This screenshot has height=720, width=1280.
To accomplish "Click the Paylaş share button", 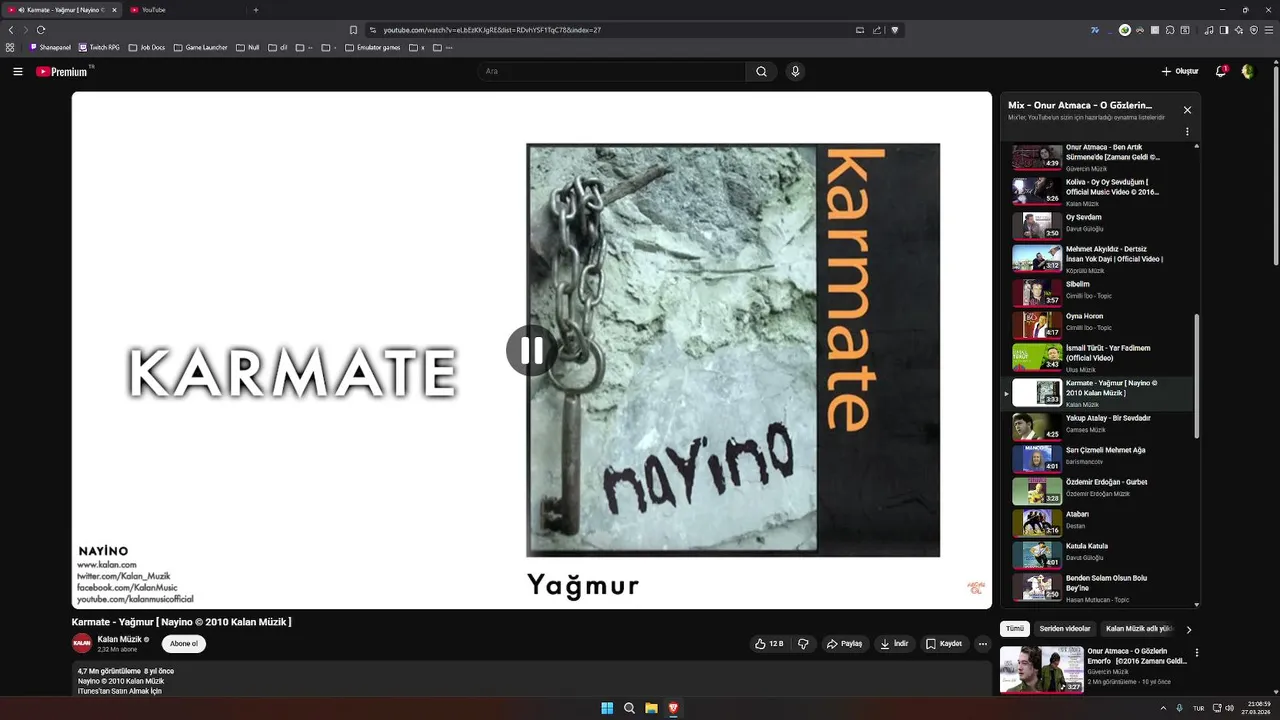I will pyautogui.click(x=844, y=644).
